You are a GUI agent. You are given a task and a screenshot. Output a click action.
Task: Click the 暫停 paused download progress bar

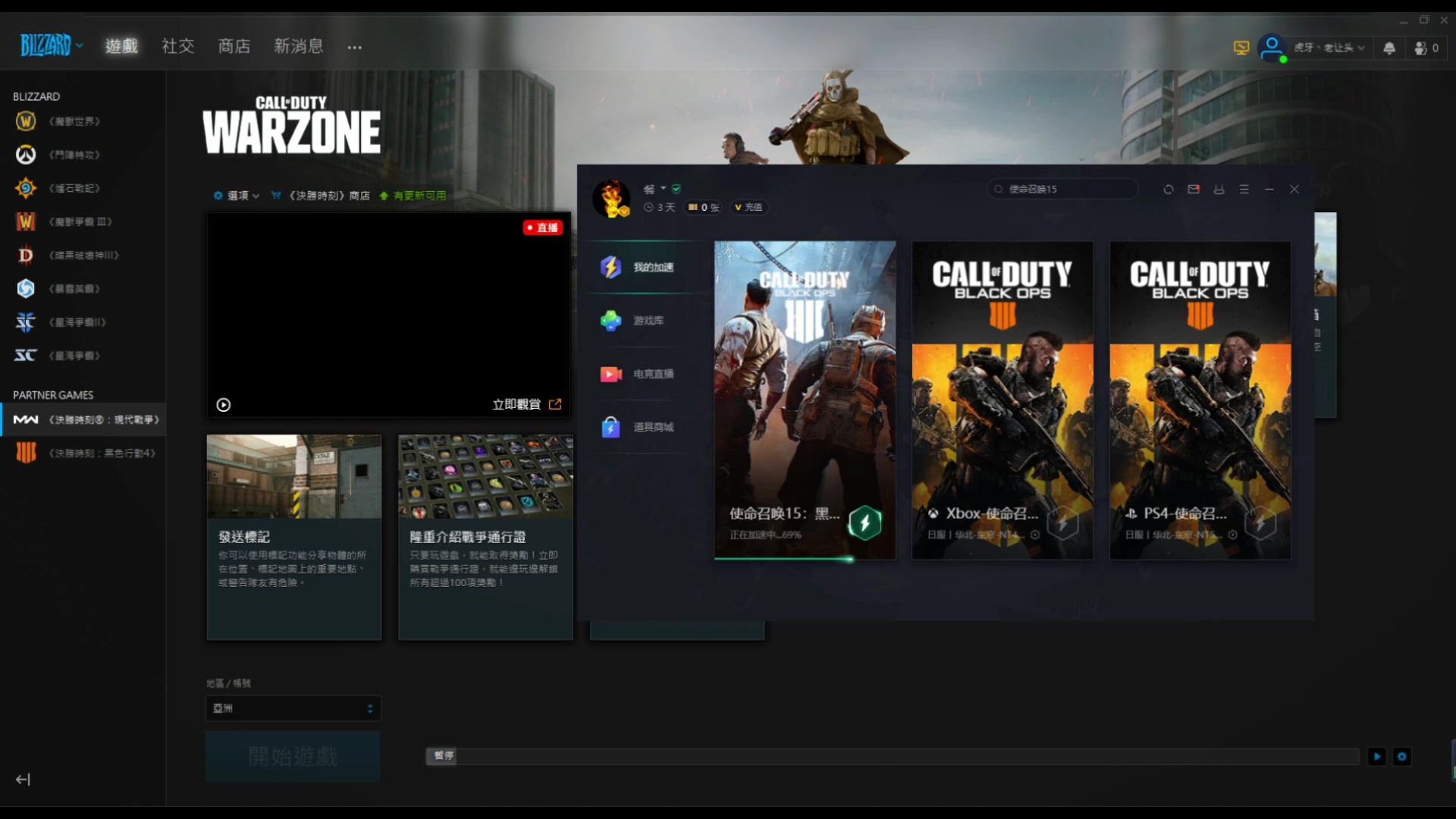tap(893, 756)
